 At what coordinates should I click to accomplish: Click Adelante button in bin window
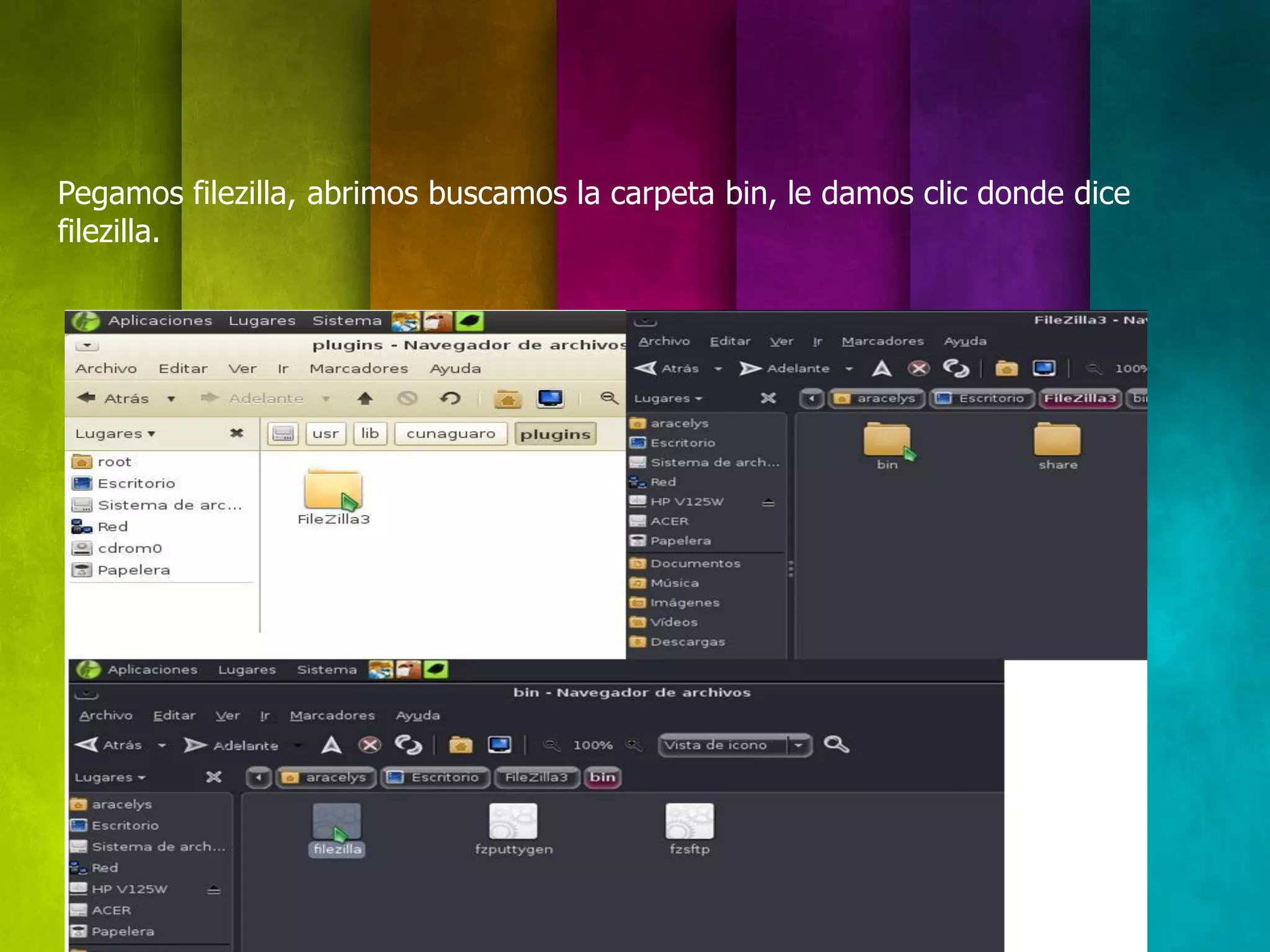tap(231, 745)
